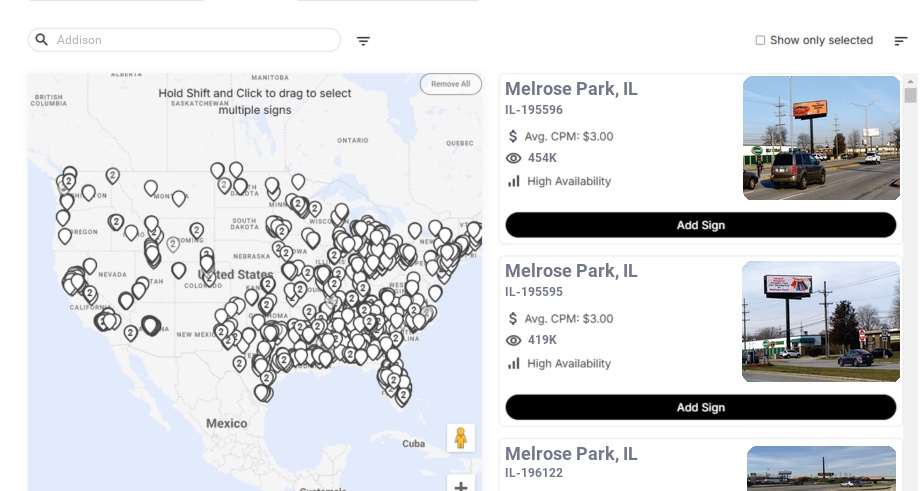The height and width of the screenshot is (491, 920).
Task: Enable the Show only selected checkbox
Action: point(760,41)
